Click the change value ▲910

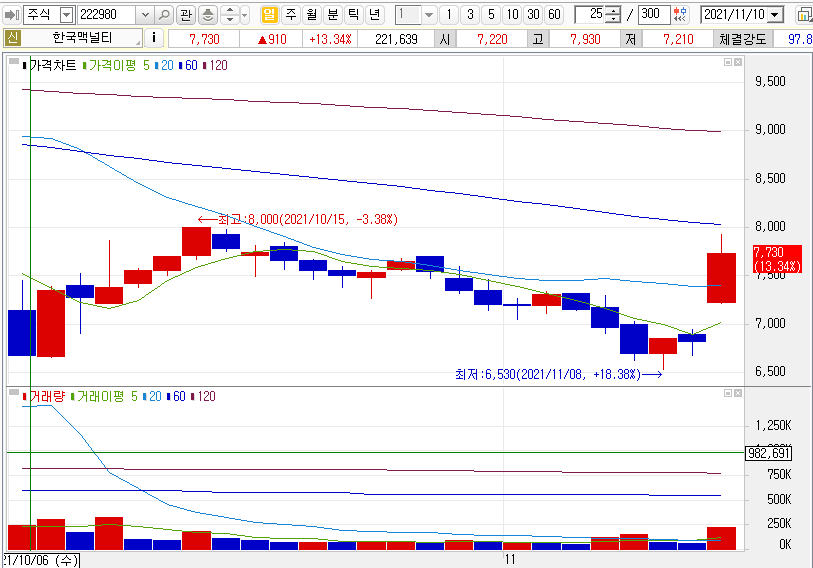tap(271, 39)
